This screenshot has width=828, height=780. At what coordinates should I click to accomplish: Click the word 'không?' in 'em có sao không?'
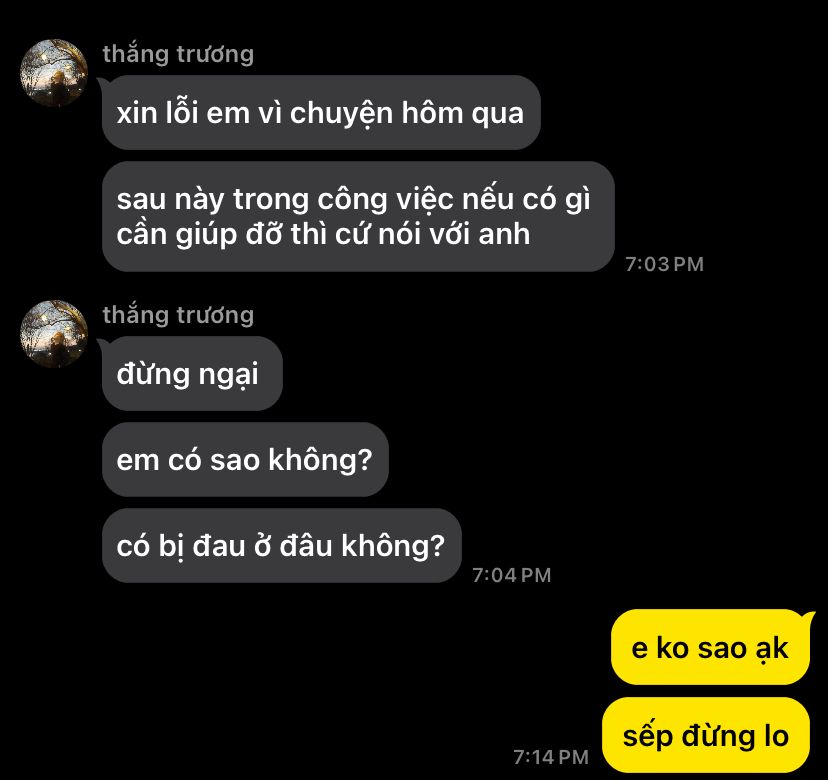321,459
